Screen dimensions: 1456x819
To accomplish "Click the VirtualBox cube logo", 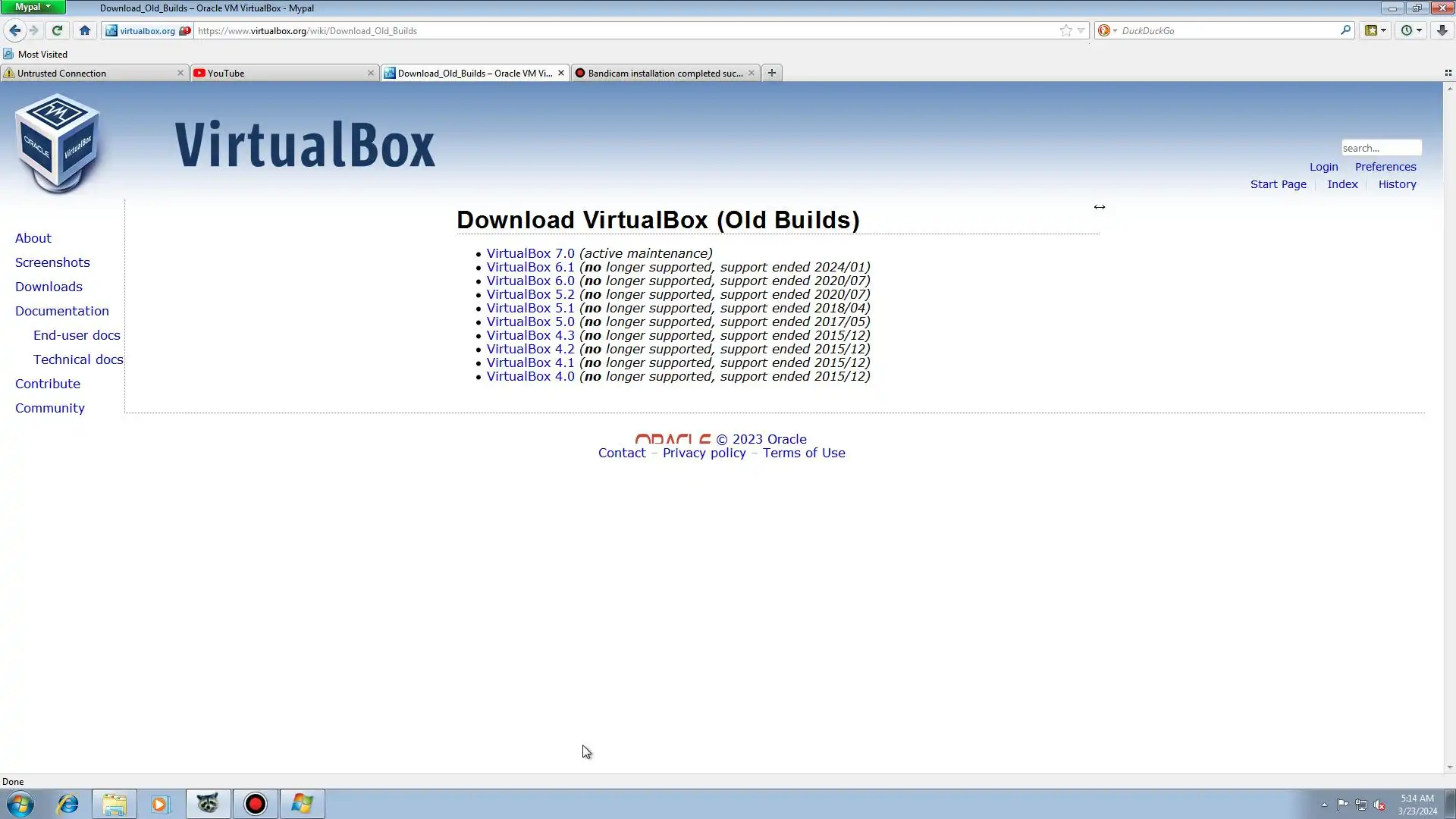I will coord(58,143).
